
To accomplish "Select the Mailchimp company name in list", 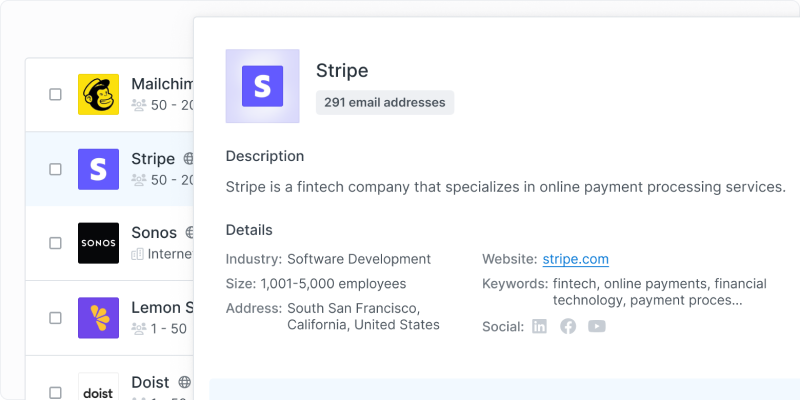I will pyautogui.click(x=162, y=84).
